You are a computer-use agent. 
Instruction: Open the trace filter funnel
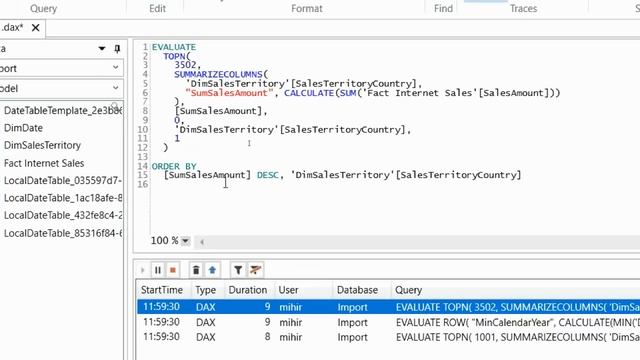[x=238, y=270]
